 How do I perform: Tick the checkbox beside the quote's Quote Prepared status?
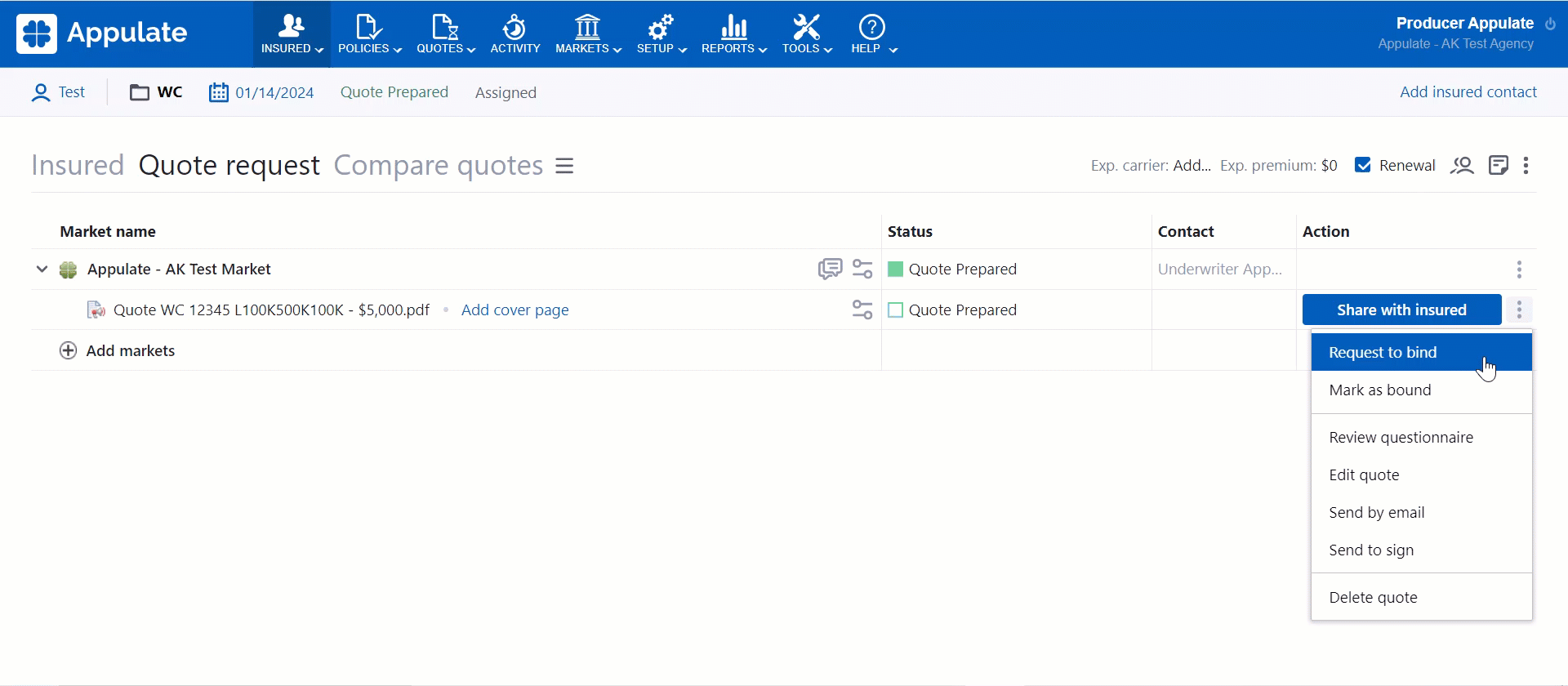tap(895, 310)
